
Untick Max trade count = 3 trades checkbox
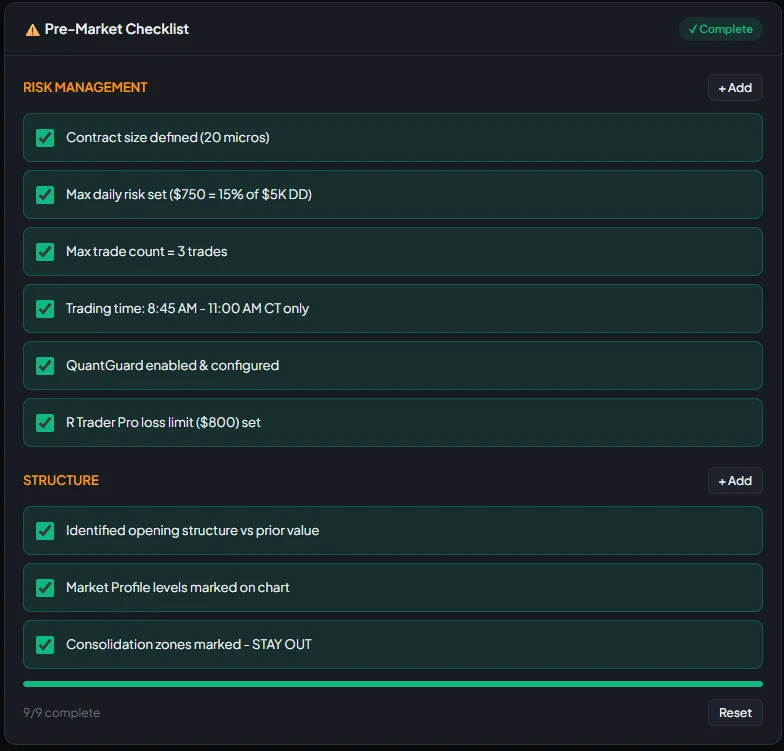45,252
